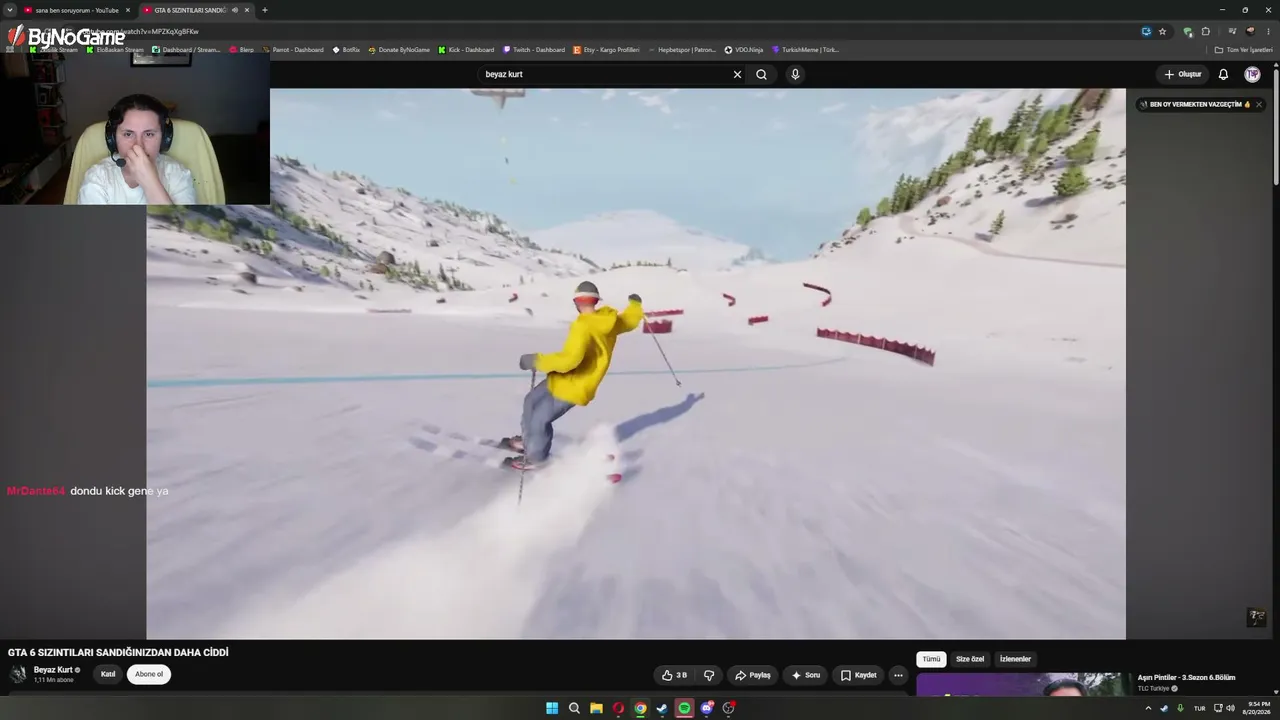
Task: Open the Blerp bookmark
Action: pyautogui.click(x=241, y=50)
